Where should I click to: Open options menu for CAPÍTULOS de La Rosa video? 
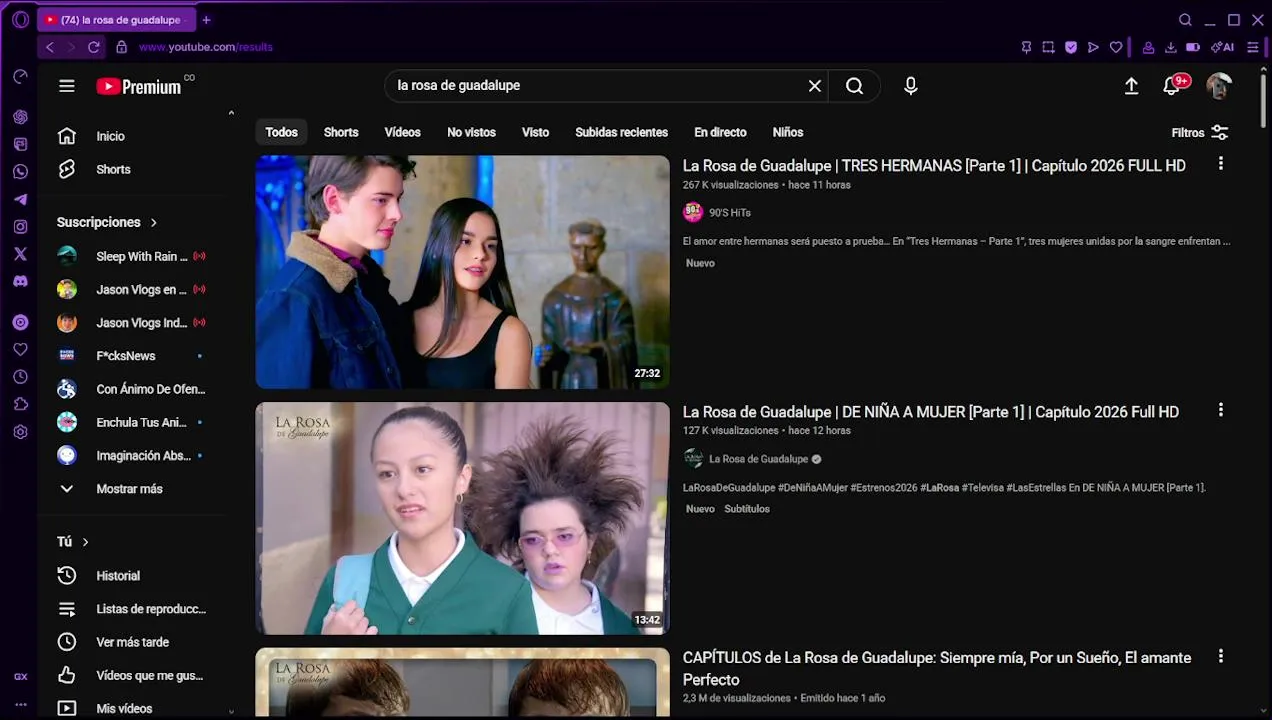click(x=1220, y=656)
